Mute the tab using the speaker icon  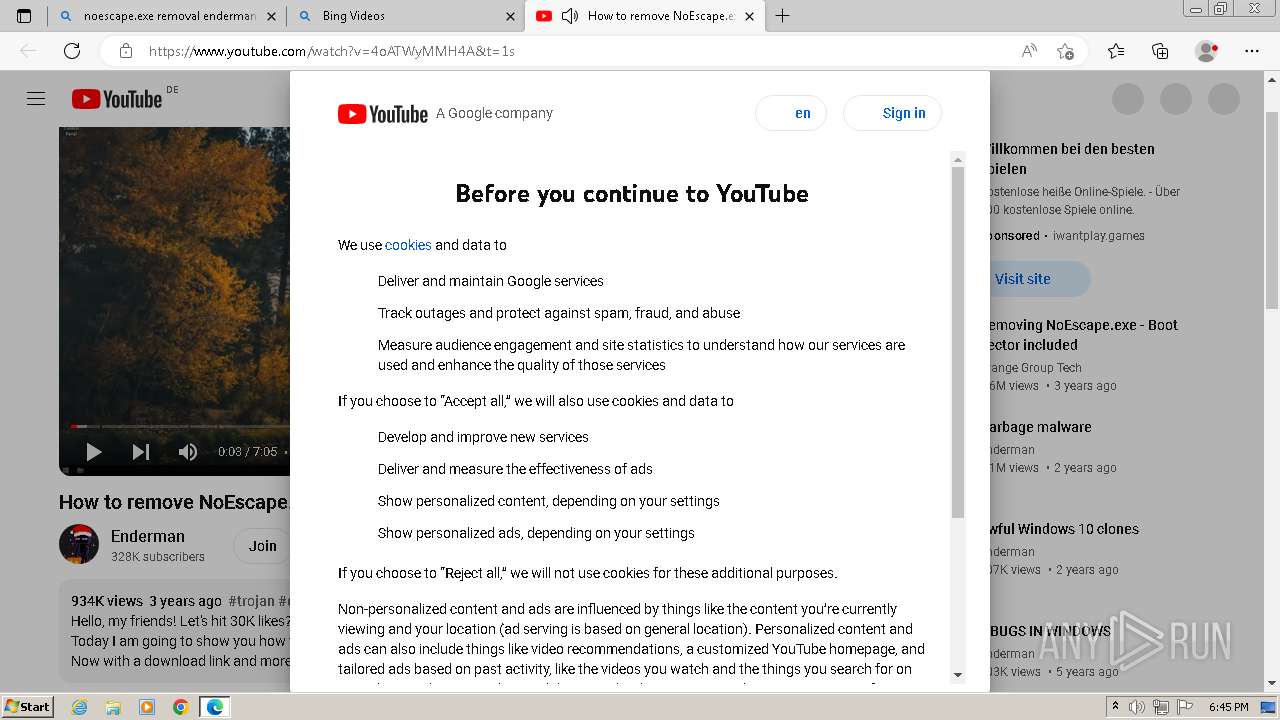pyautogui.click(x=570, y=16)
